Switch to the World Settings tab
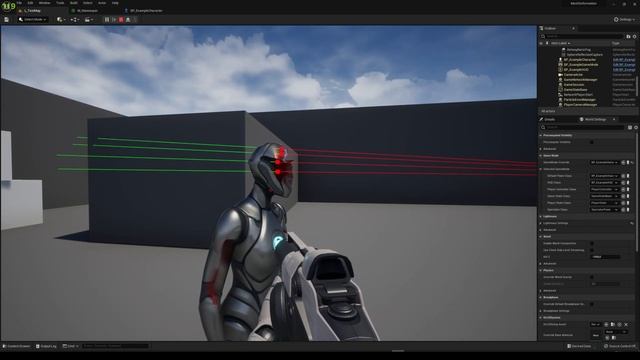 (x=595, y=119)
